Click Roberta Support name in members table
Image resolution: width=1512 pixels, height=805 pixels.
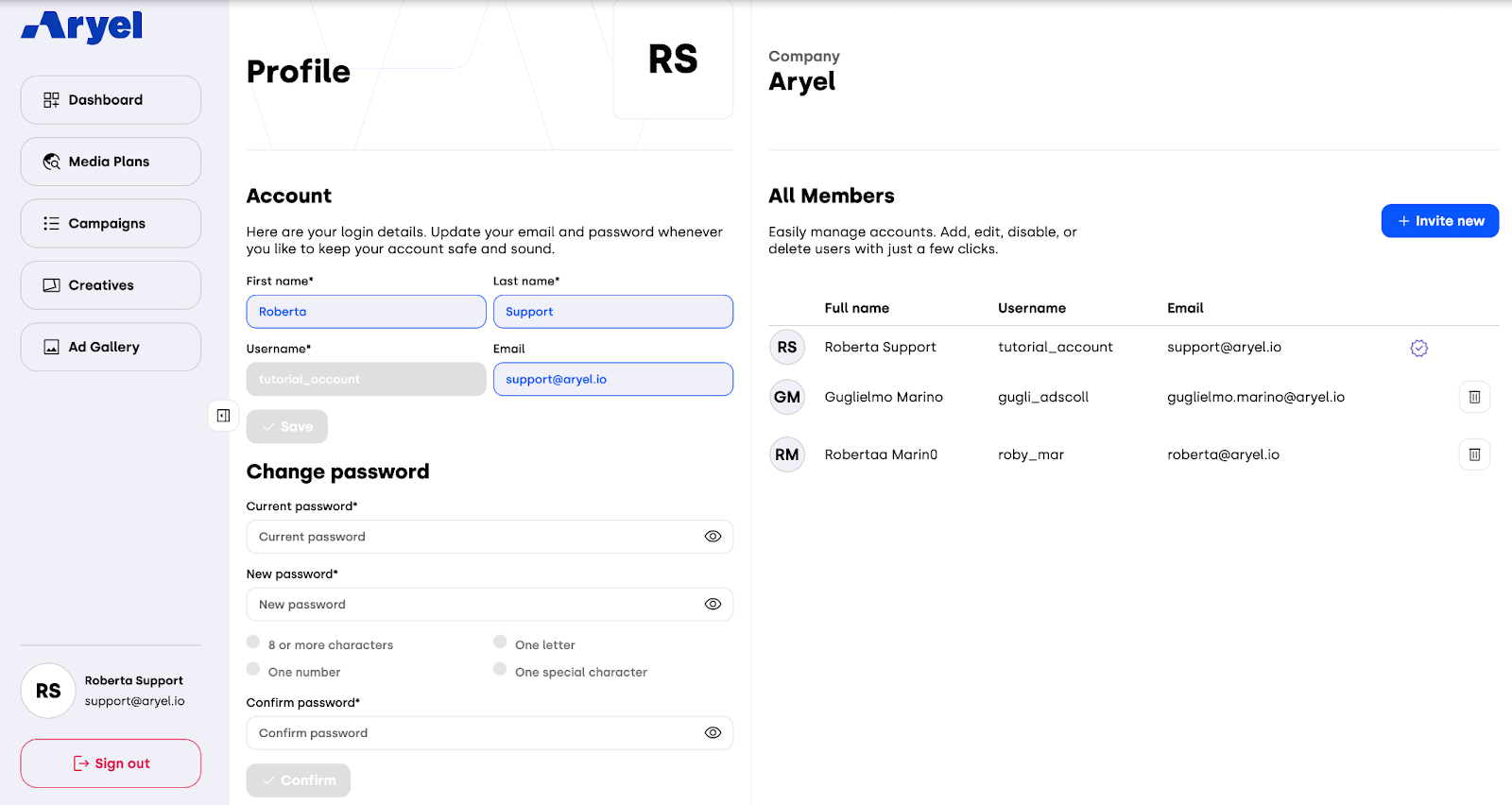(881, 347)
